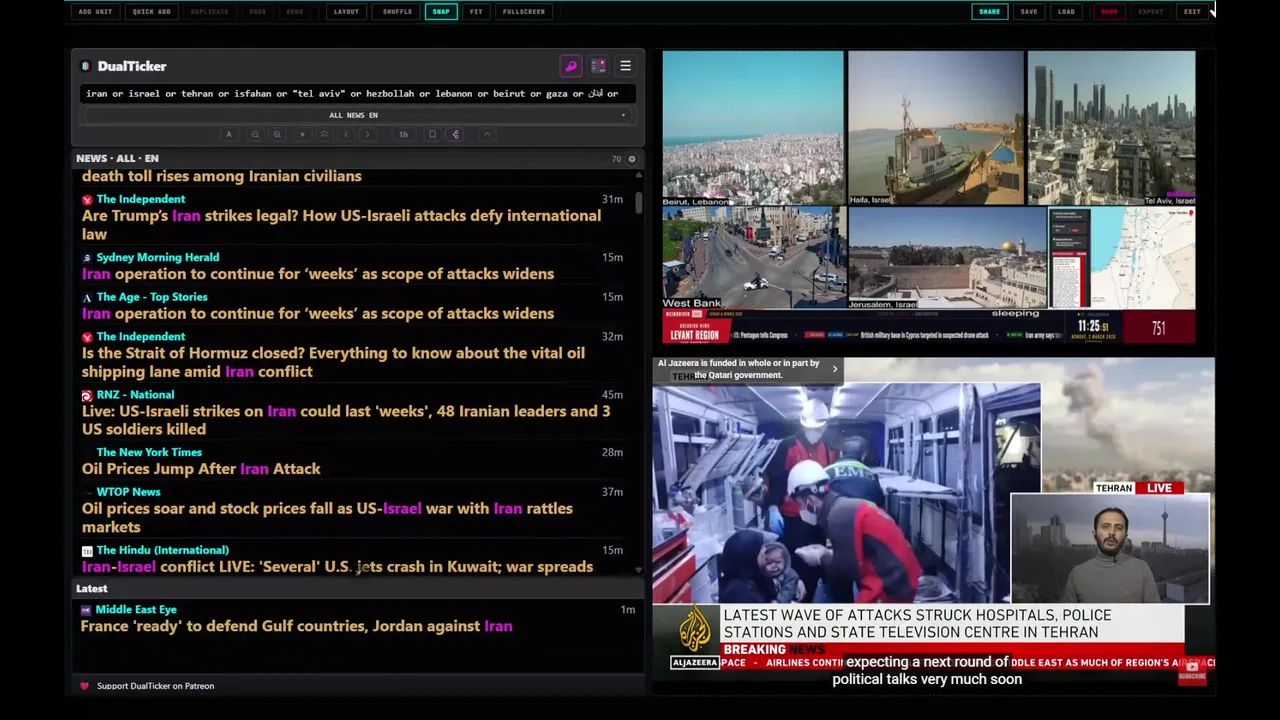
Task: Click The Hindu source icon
Action: coord(87,551)
